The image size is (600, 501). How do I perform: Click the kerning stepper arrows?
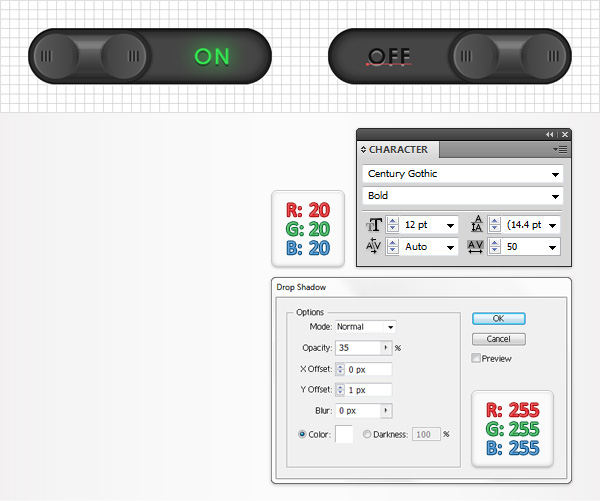click(x=393, y=246)
